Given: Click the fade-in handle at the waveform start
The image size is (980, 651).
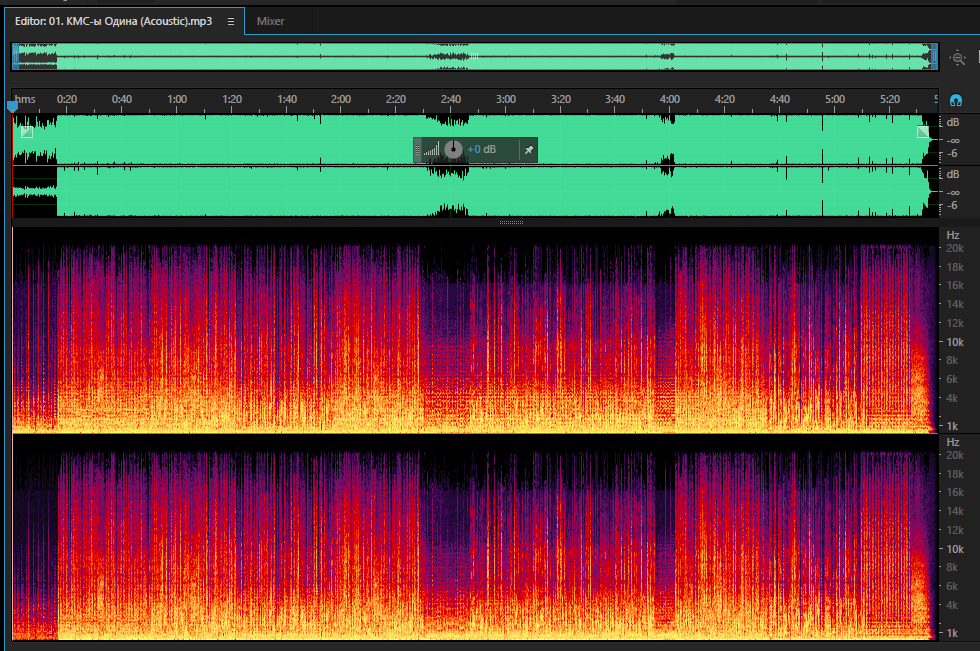Looking at the screenshot, I should (27, 132).
